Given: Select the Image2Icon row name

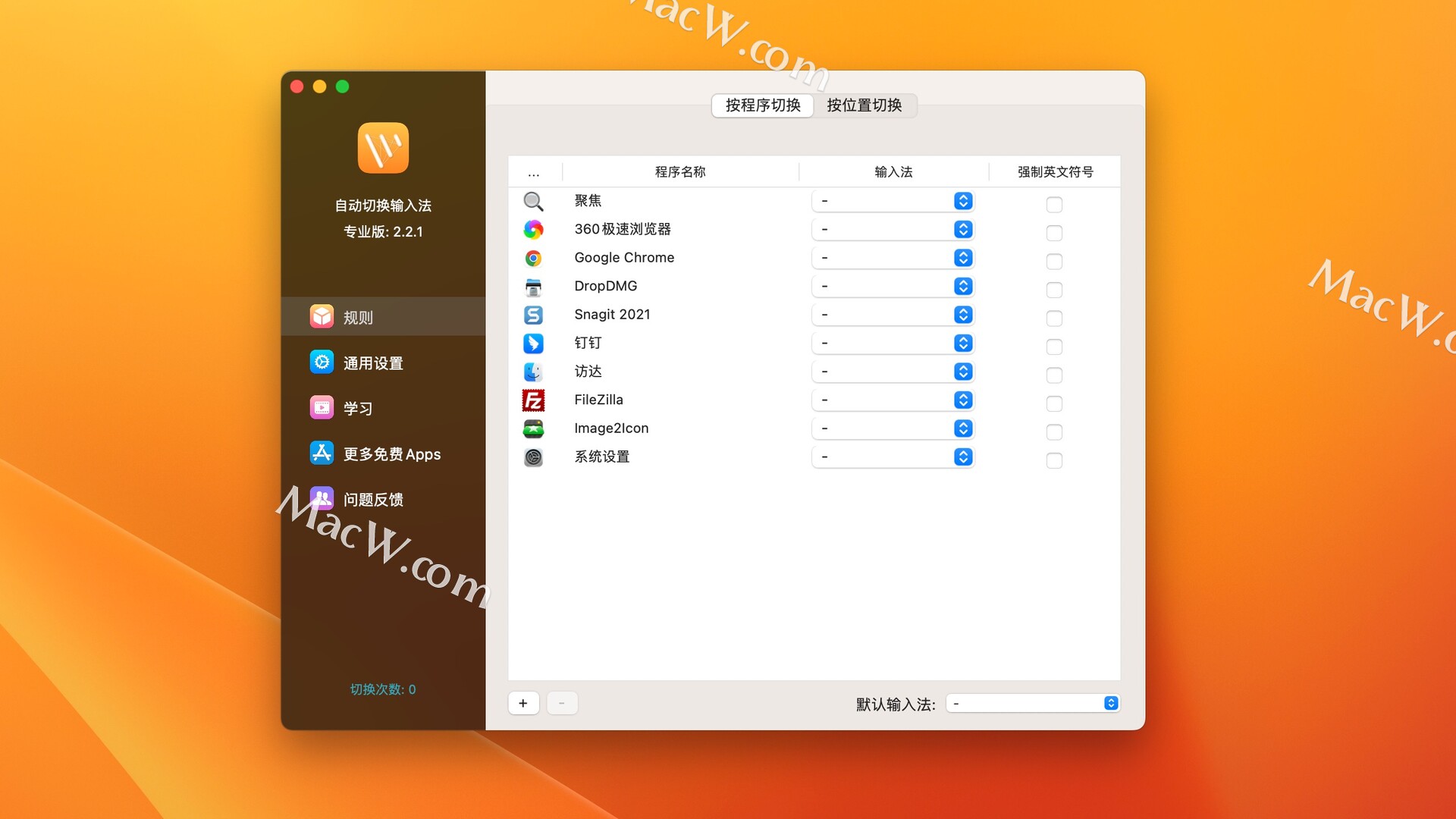Looking at the screenshot, I should coord(611,428).
